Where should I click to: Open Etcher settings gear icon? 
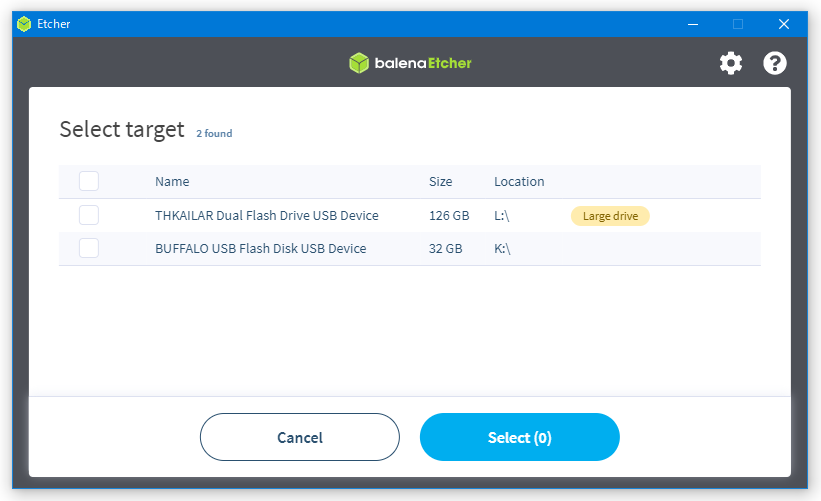click(730, 63)
